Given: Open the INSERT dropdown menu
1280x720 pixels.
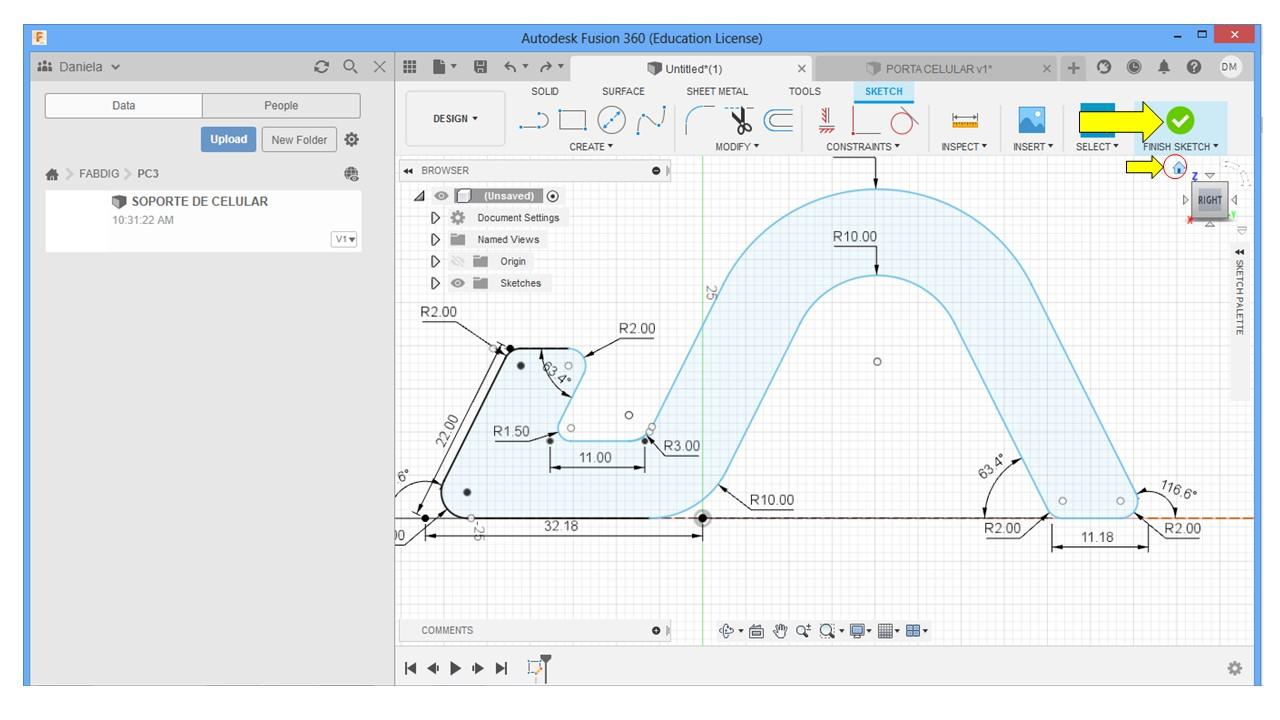Looking at the screenshot, I should point(1034,147).
